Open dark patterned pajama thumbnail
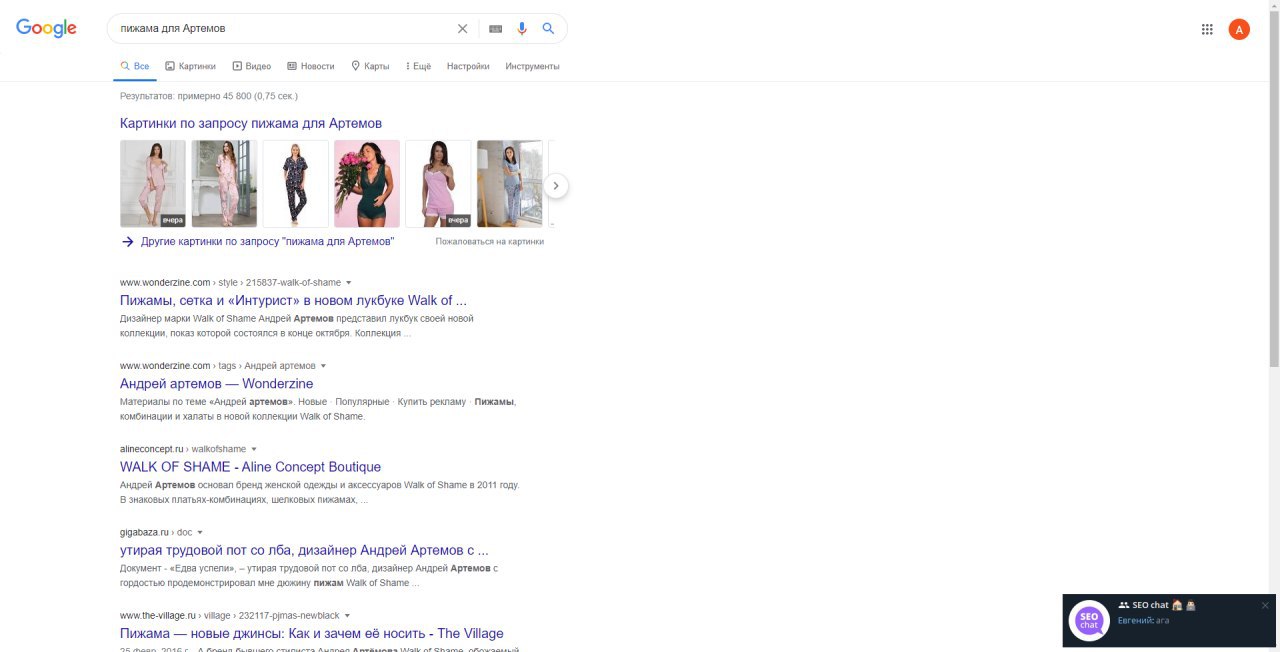Screen dimensions: 1280x652 coord(296,184)
